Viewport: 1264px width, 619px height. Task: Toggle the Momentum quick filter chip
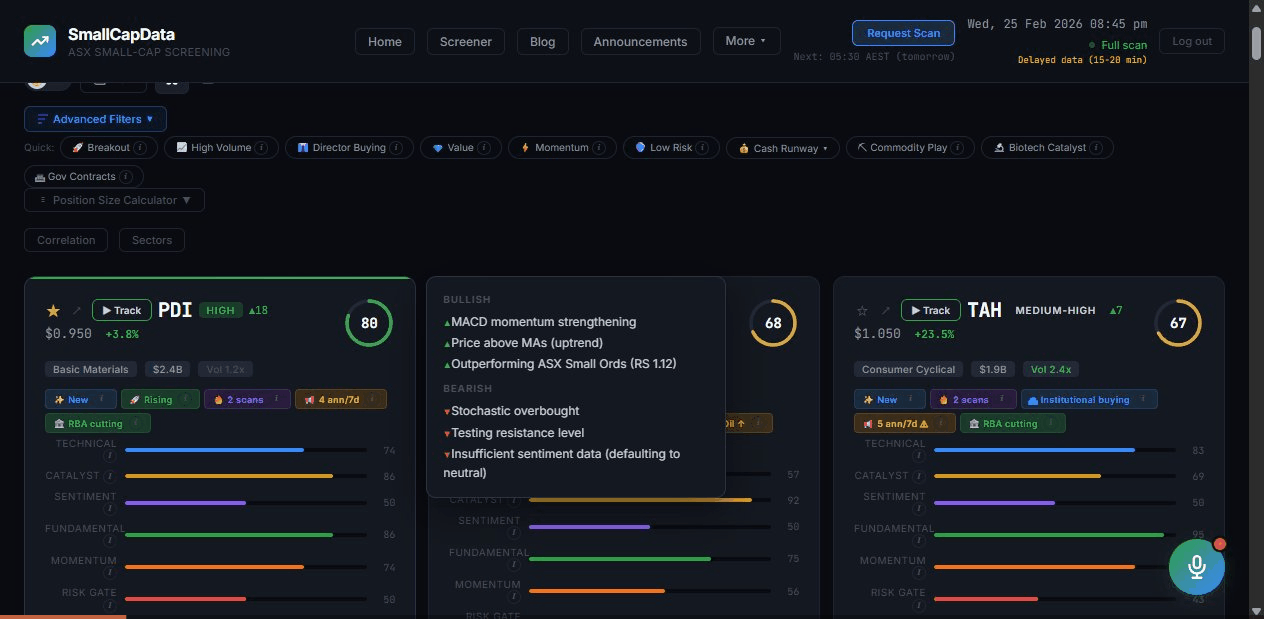tap(561, 147)
